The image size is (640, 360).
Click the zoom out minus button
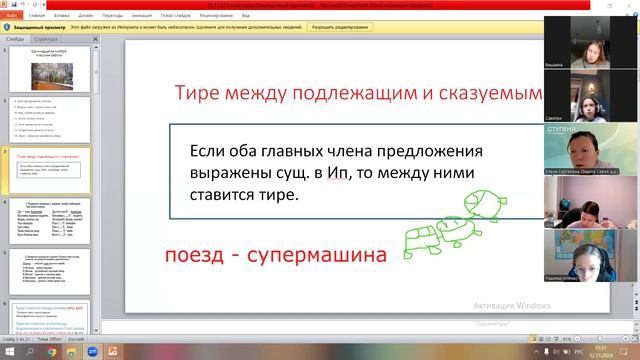tap(577, 339)
